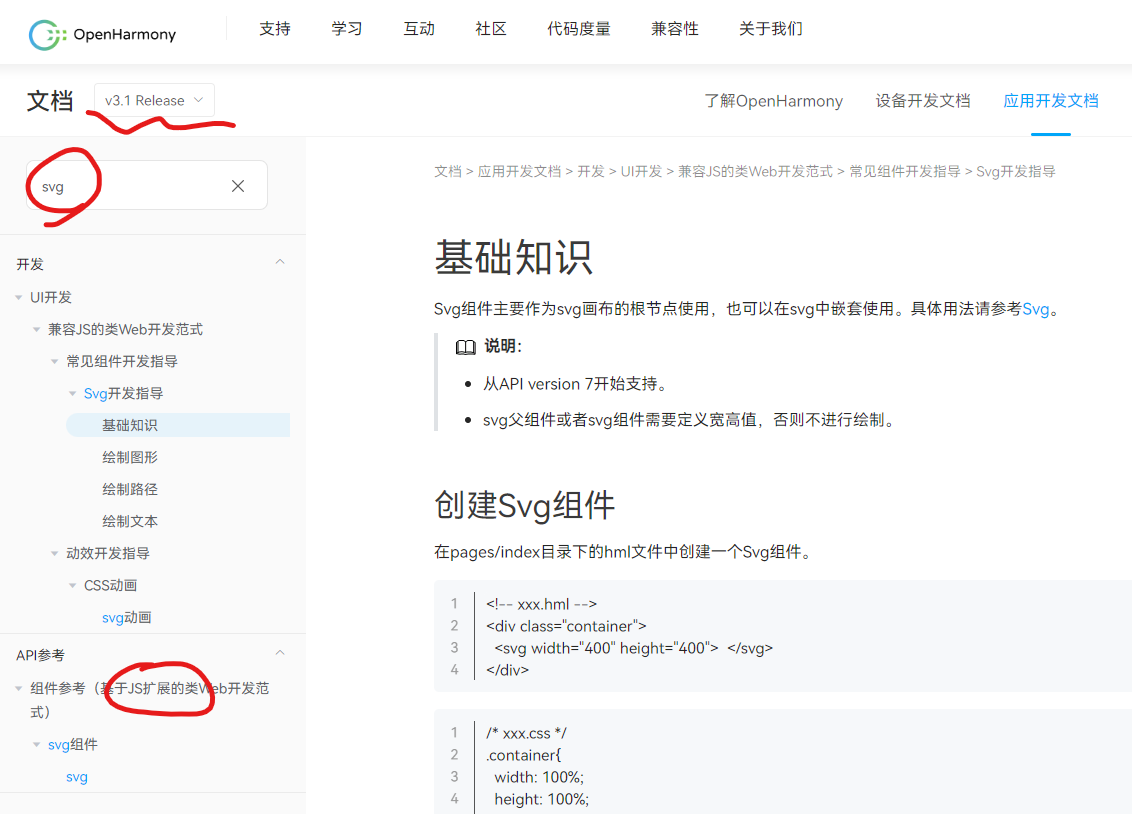
Task: Select the 应用开发文档 tab
Action: (x=1050, y=101)
